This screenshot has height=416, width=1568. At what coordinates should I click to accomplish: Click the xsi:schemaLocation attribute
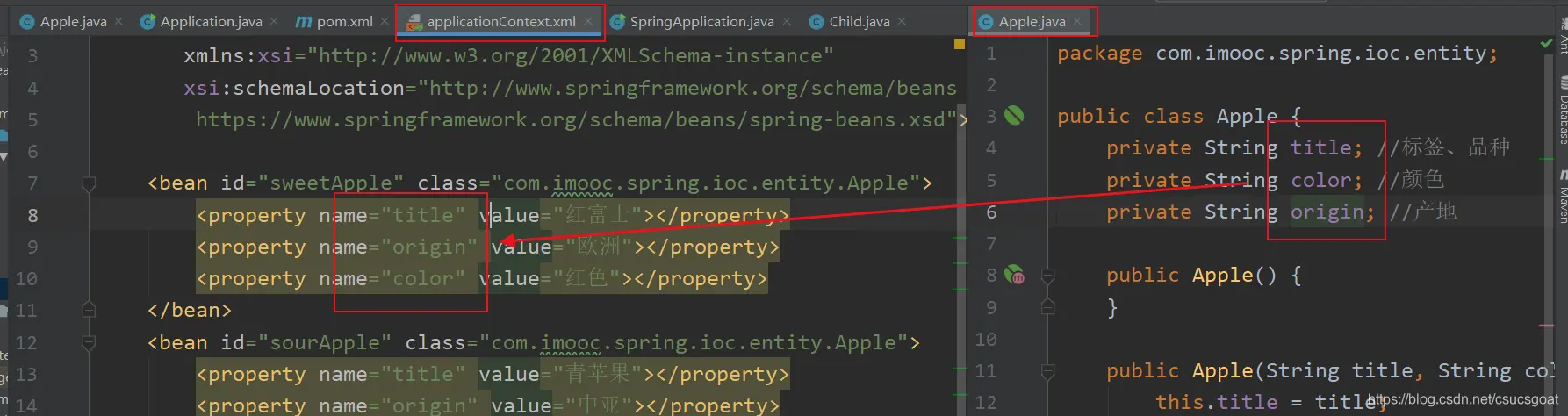294,88
